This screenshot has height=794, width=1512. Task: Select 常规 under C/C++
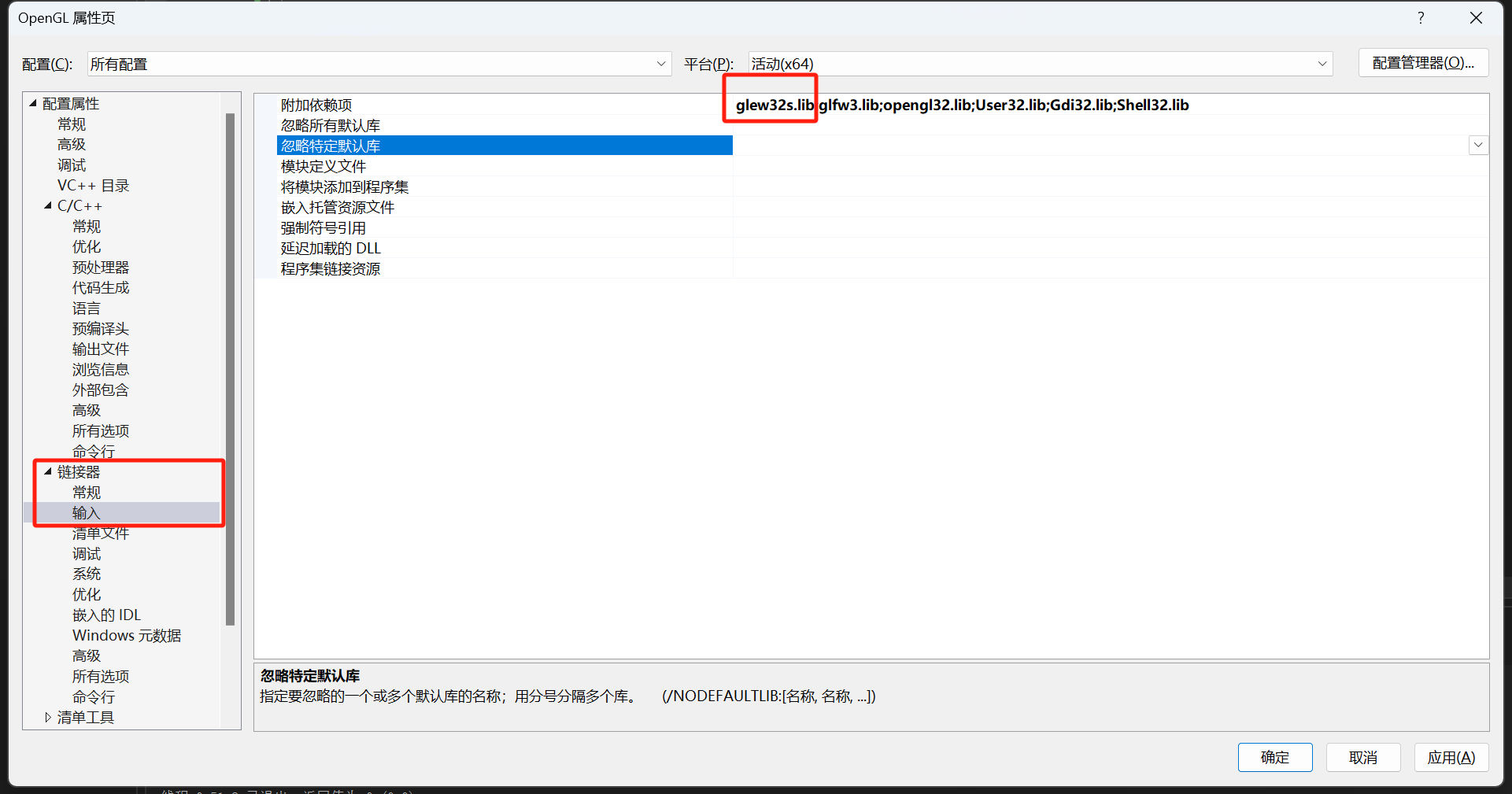pyautogui.click(x=87, y=227)
